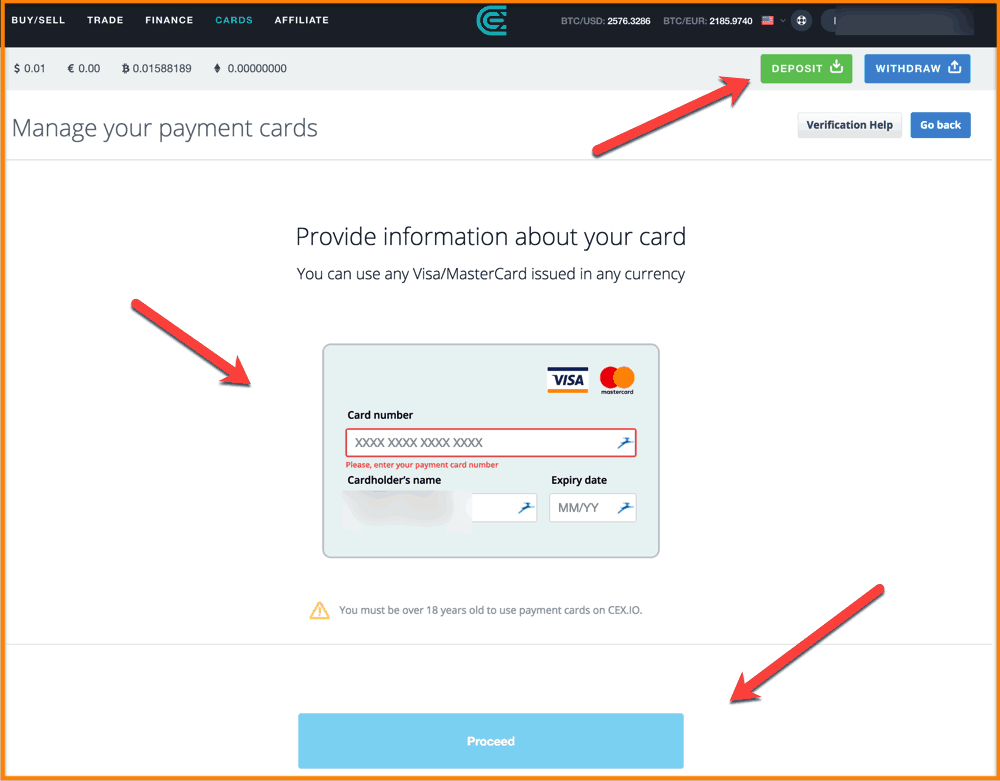1000x781 pixels.
Task: Click the globe icon in top bar
Action: 801,20
